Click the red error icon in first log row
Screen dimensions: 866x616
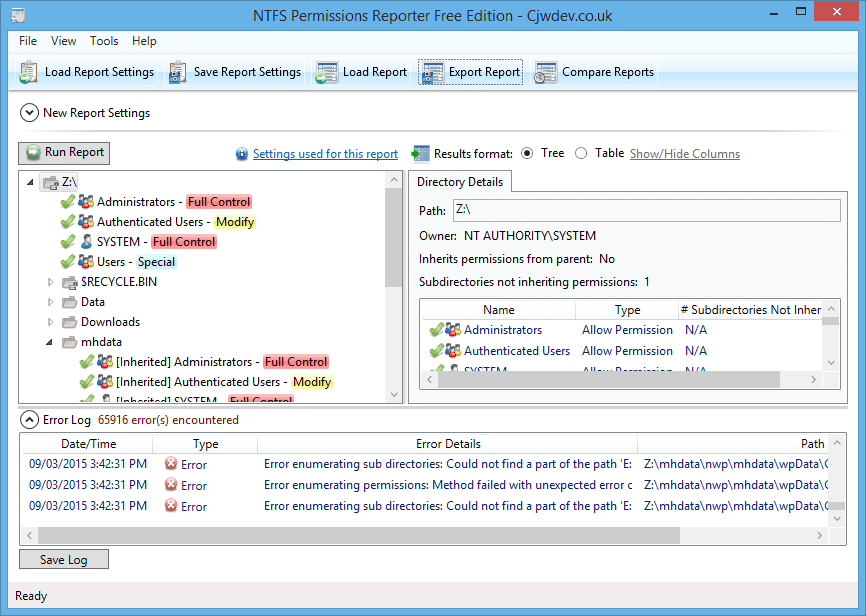171,464
